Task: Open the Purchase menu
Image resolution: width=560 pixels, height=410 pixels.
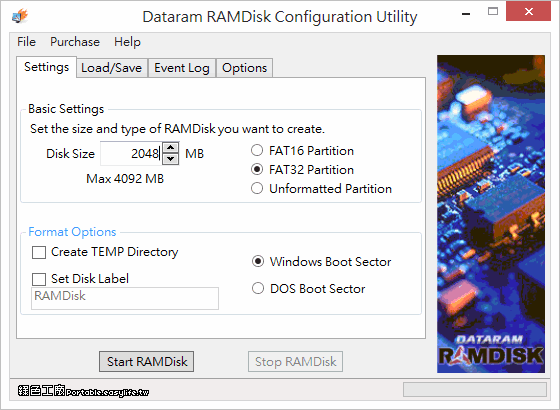Action: click(75, 42)
